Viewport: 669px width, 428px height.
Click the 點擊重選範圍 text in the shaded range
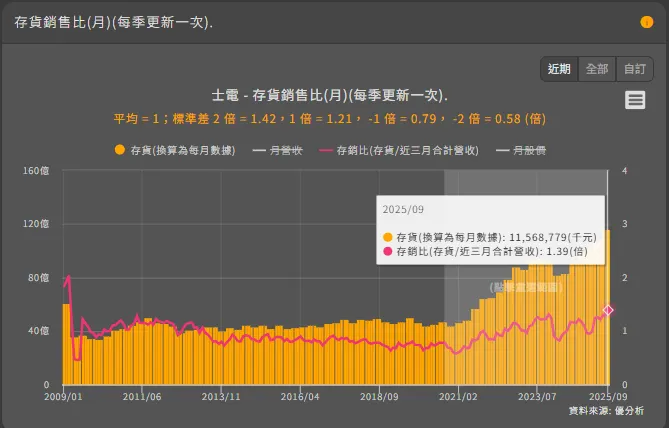(x=526, y=287)
